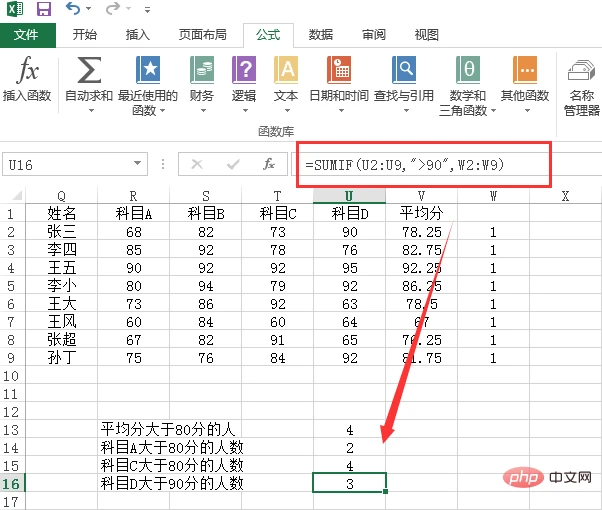
Task: Open the Logical (逻辑) functions icon
Action: pyautogui.click(x=244, y=70)
